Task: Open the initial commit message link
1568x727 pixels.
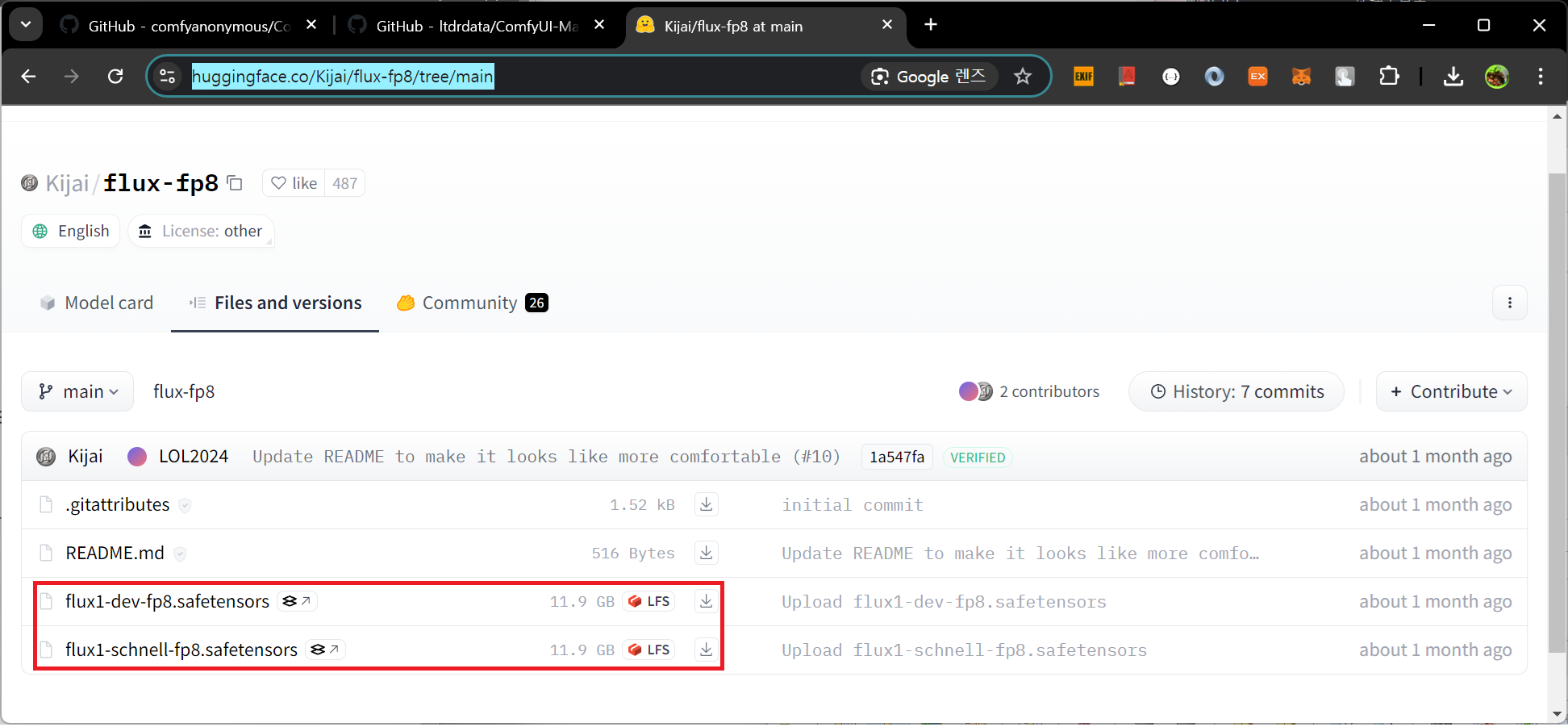Action: 853,505
